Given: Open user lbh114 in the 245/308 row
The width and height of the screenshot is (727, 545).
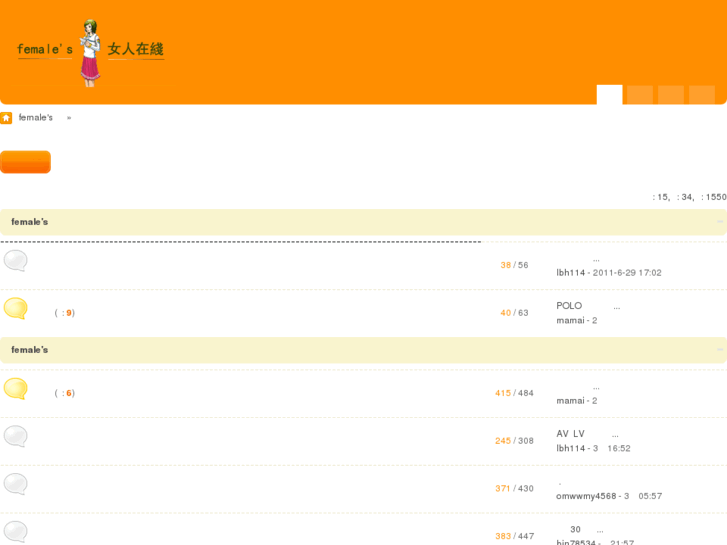Looking at the screenshot, I should [571, 449].
